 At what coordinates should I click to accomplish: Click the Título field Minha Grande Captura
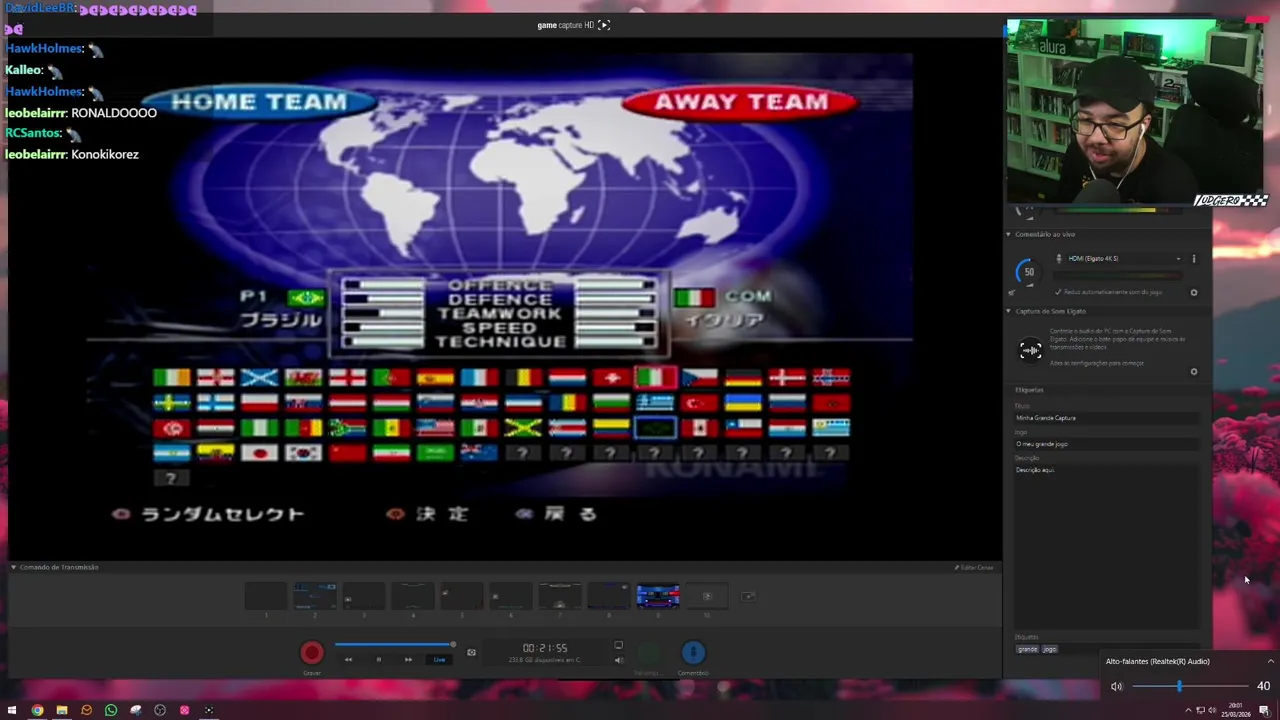[1106, 418]
